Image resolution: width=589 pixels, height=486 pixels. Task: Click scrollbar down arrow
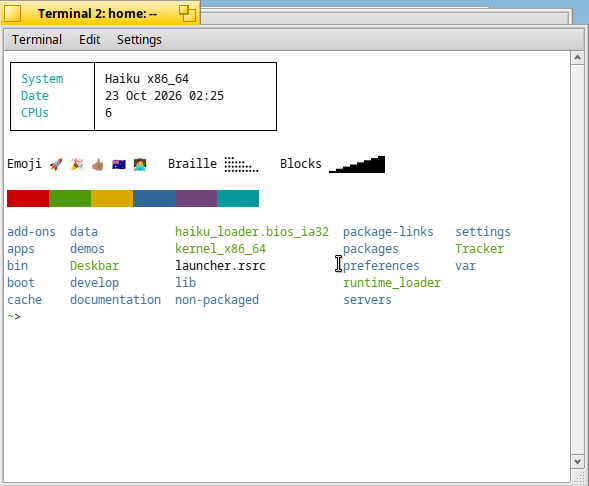pyautogui.click(x=577, y=462)
